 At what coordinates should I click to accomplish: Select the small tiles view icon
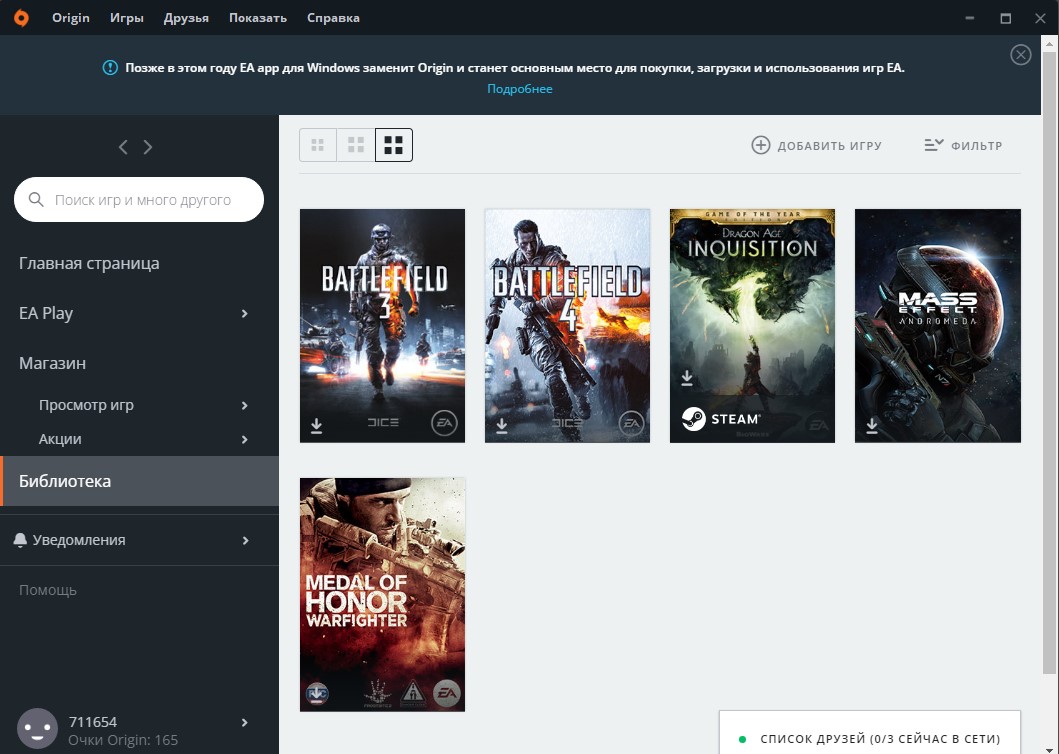pos(317,145)
